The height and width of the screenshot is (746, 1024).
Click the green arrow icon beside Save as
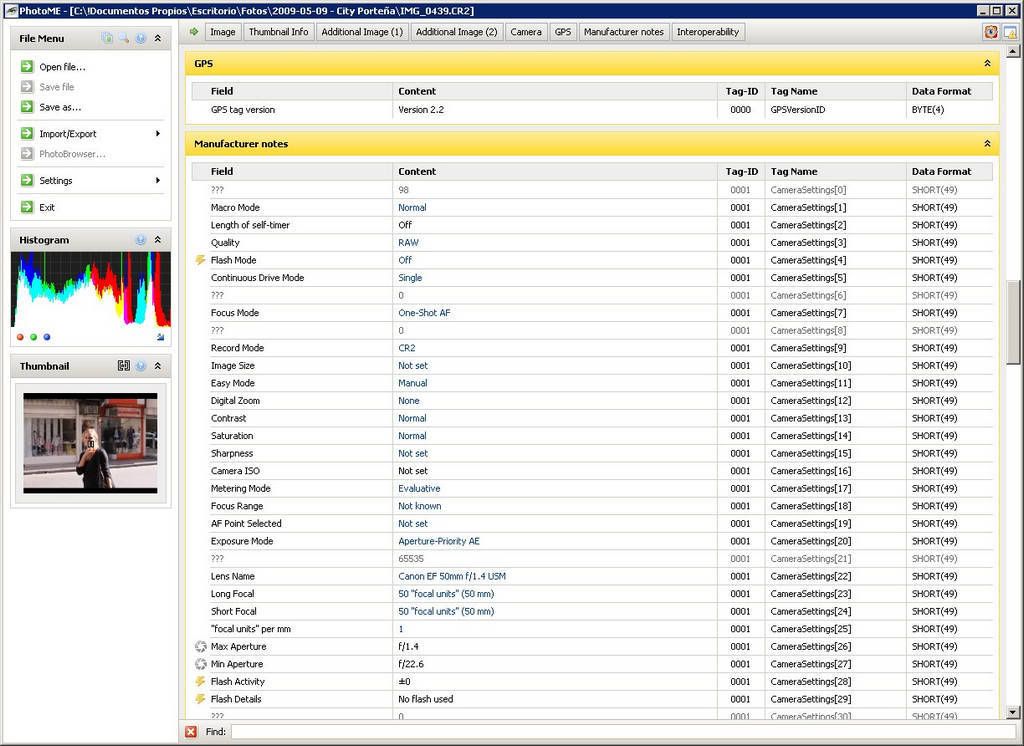(27, 106)
